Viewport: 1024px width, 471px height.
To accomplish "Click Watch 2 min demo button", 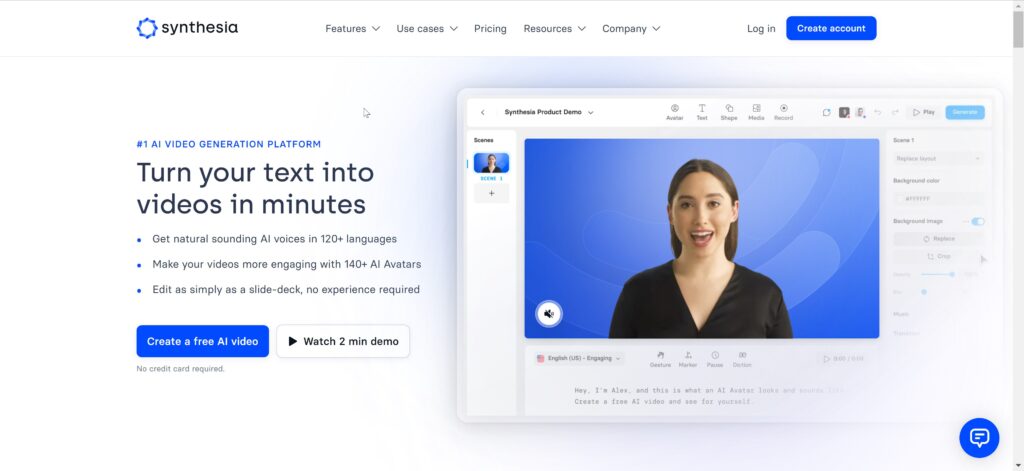I will [343, 341].
